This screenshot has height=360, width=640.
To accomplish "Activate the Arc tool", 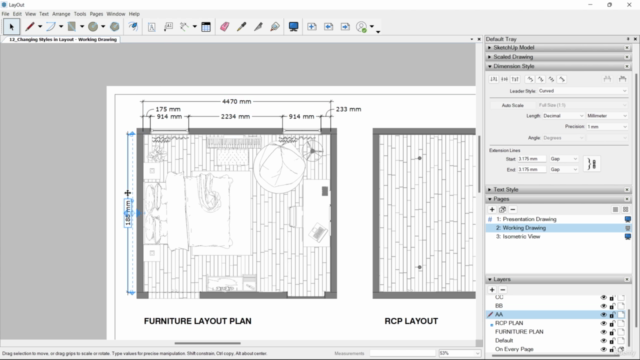I will coord(51,27).
